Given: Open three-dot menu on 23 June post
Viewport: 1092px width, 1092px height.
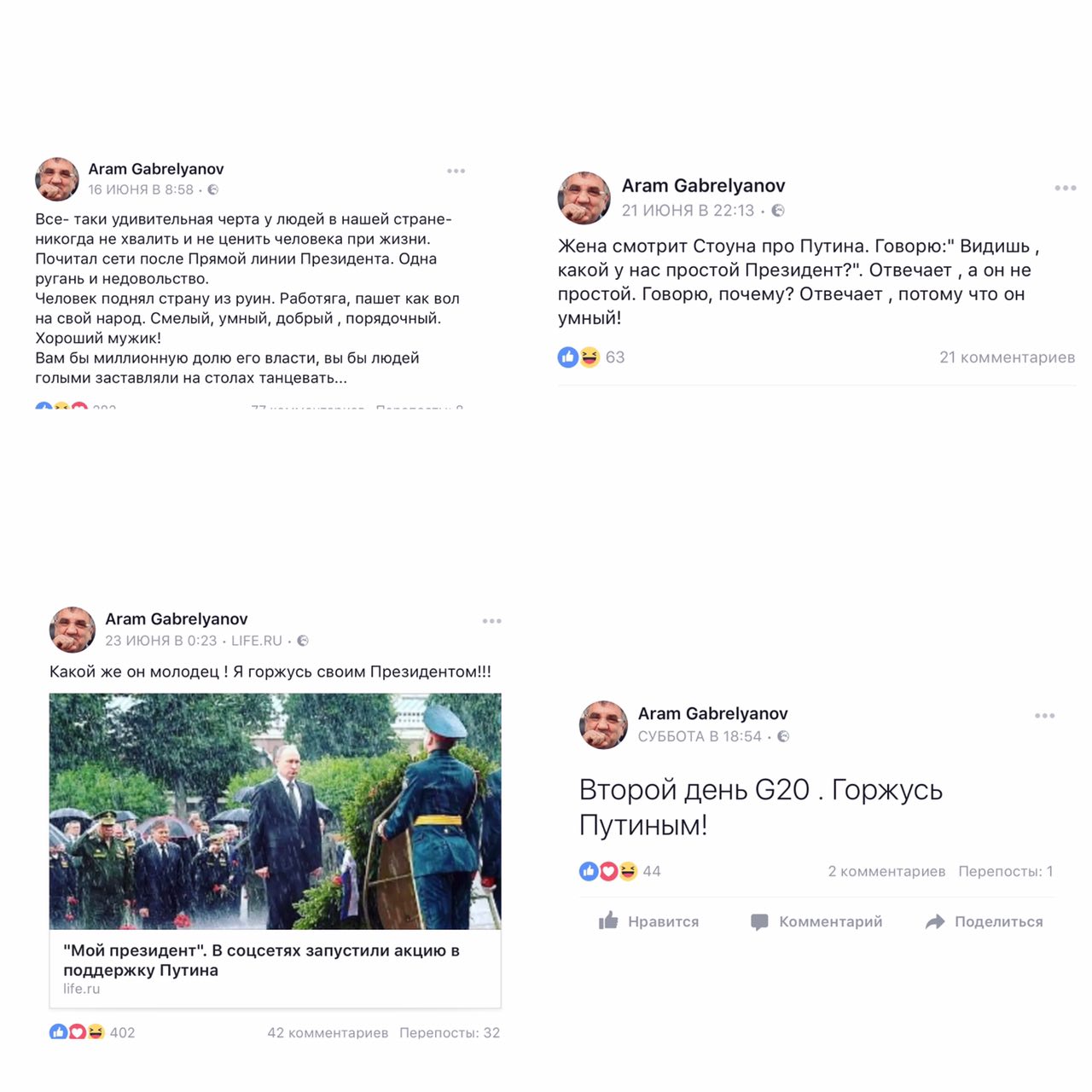Looking at the screenshot, I should coord(491,621).
